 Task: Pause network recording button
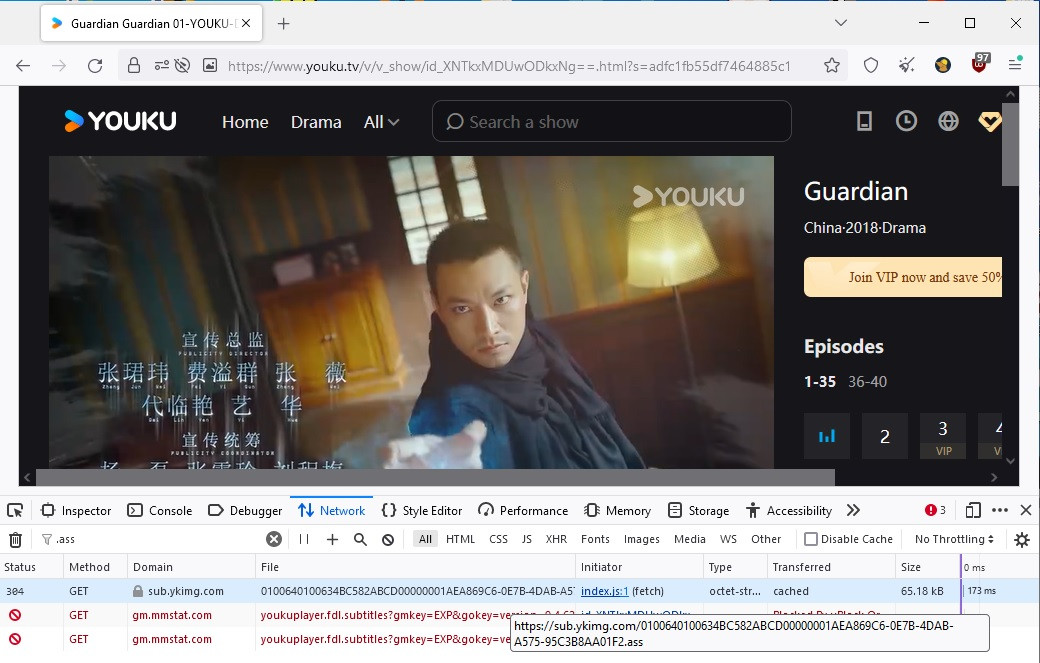coord(304,539)
